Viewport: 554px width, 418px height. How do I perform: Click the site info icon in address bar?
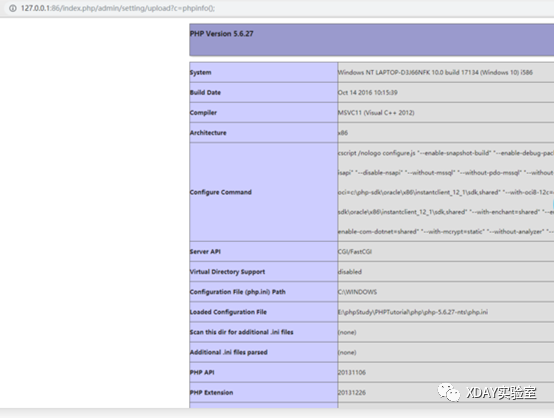pos(13,8)
